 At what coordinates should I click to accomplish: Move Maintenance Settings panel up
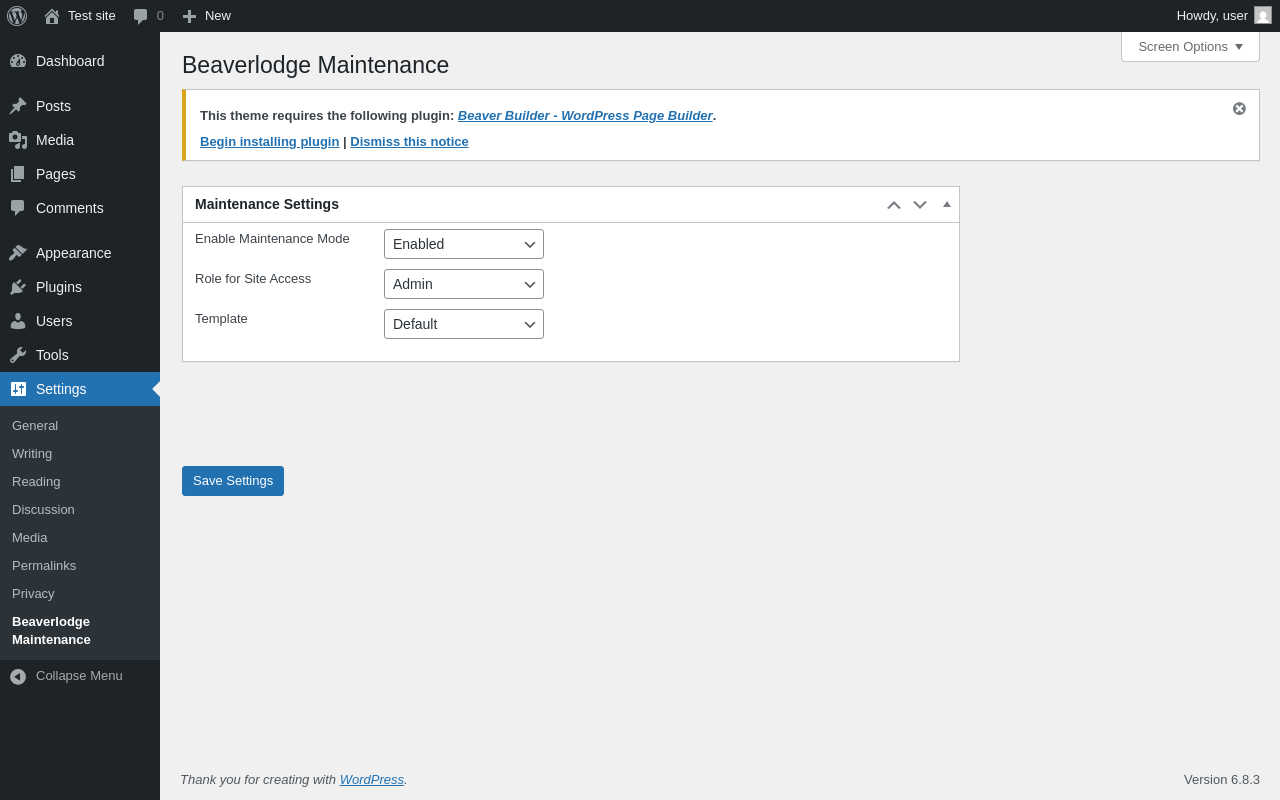pyautogui.click(x=894, y=205)
